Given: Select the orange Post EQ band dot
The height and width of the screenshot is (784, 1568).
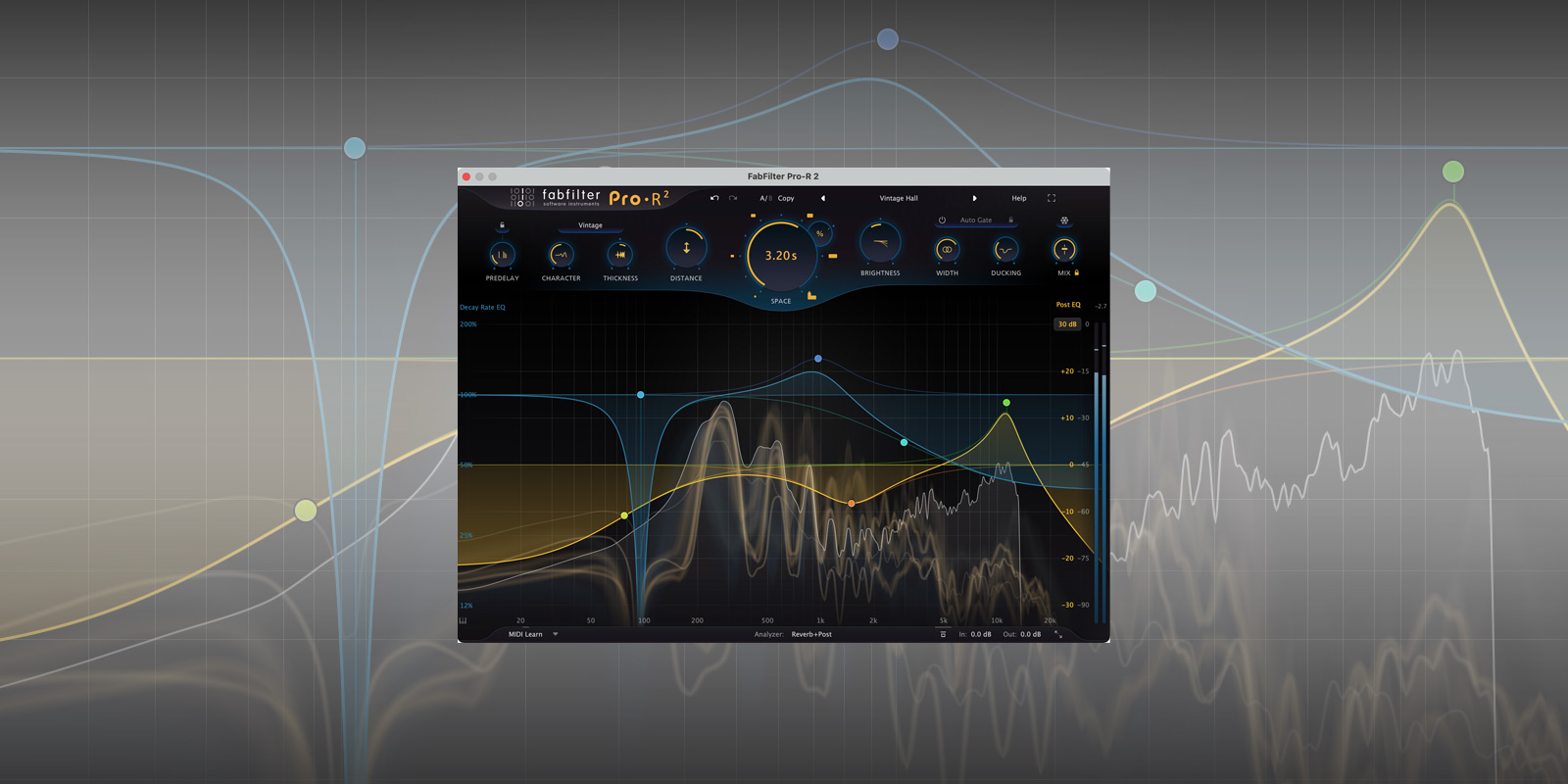Looking at the screenshot, I should 851,503.
